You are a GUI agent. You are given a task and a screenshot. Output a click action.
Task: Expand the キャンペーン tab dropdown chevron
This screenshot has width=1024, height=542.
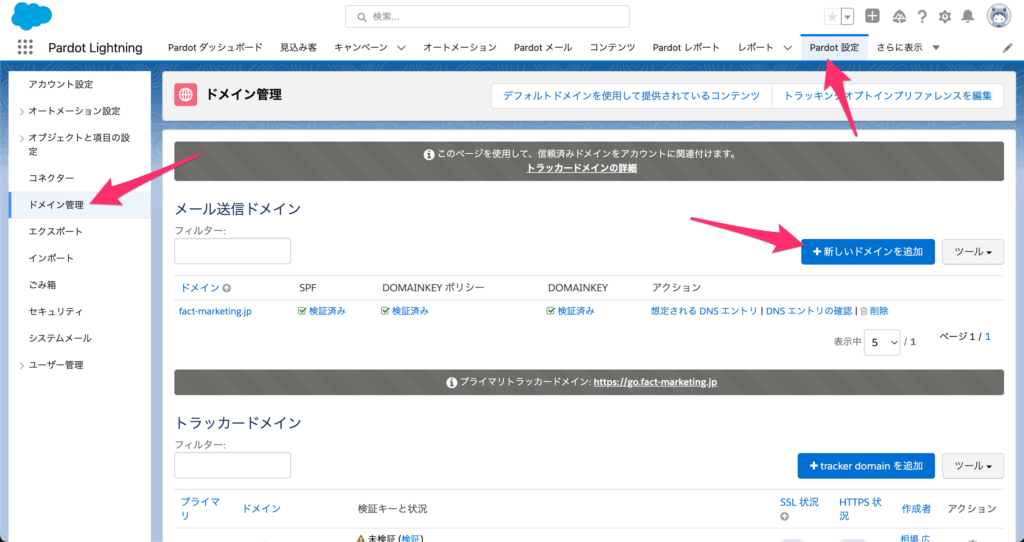(401, 48)
